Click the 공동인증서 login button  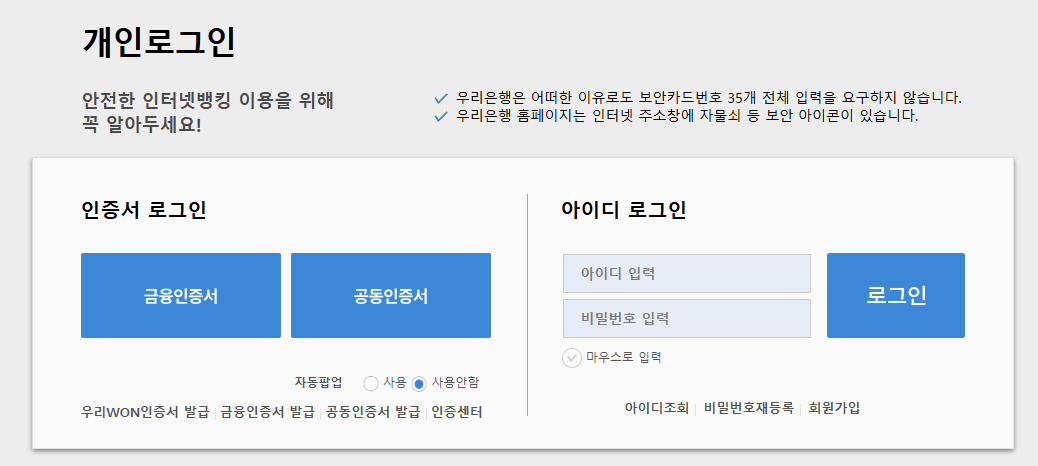tap(391, 295)
